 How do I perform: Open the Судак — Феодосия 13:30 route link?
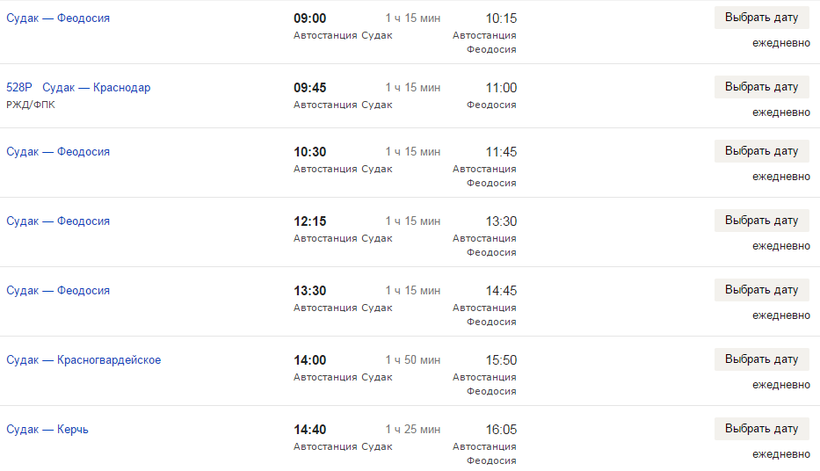point(58,291)
